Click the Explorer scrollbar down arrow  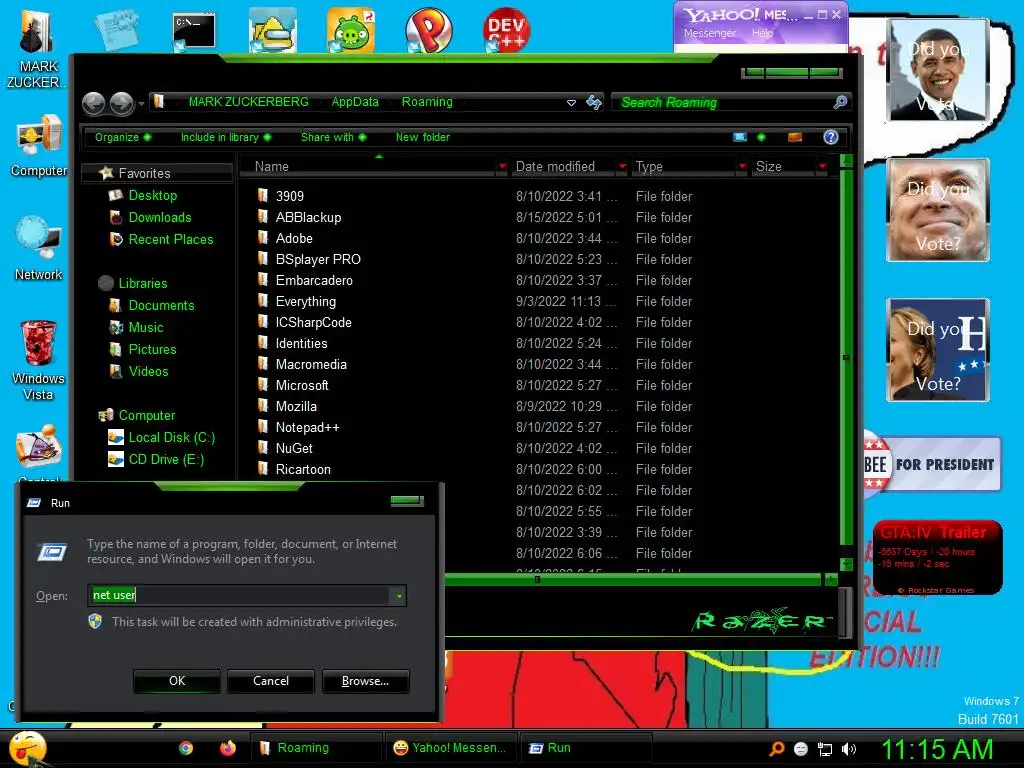(x=846, y=564)
